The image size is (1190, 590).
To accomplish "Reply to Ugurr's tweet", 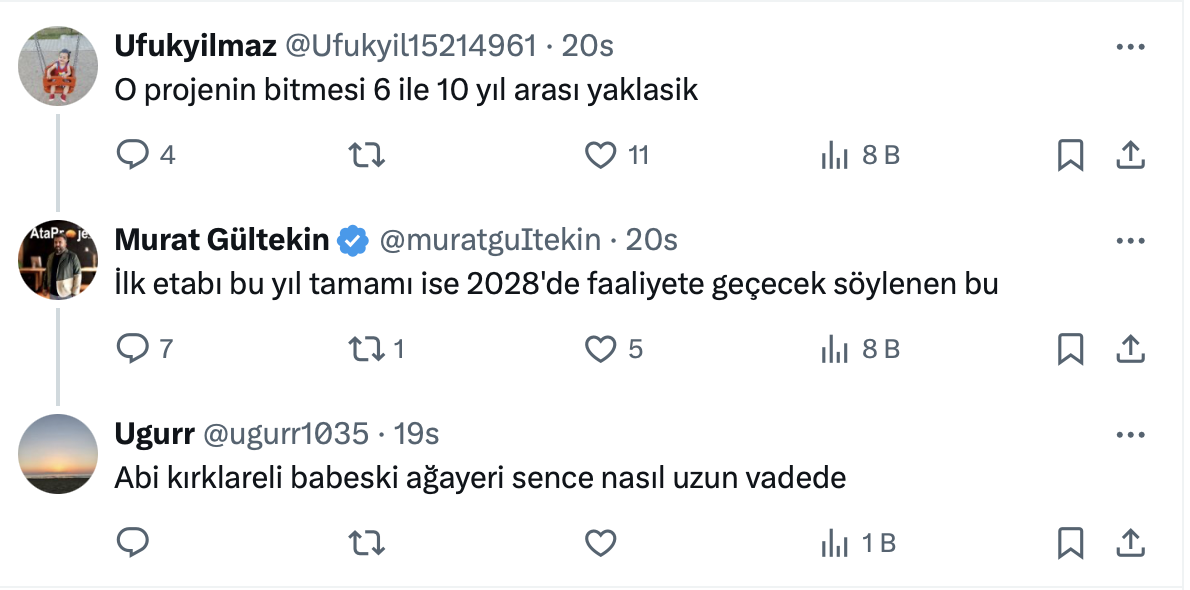I will (133, 543).
